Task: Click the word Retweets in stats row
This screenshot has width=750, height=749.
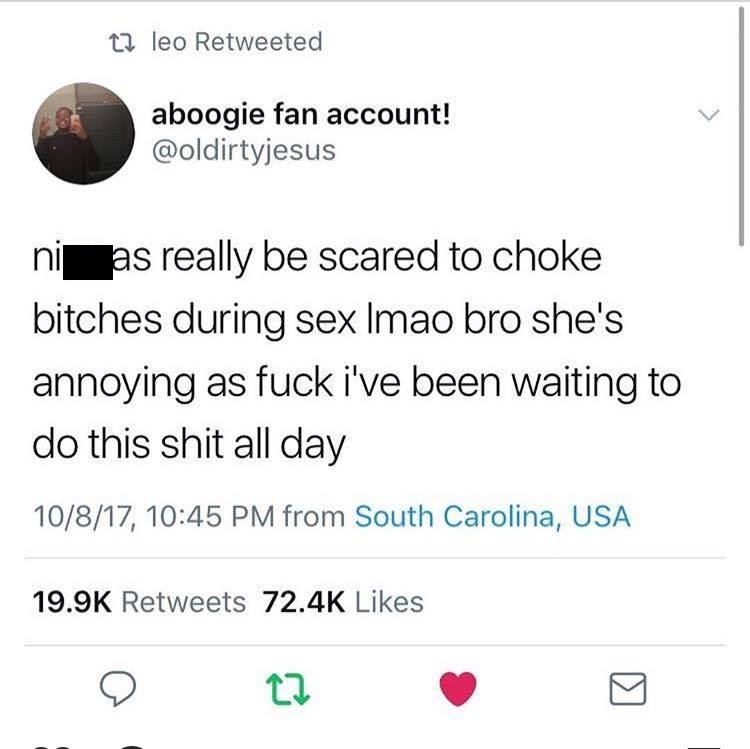Action: tap(184, 602)
